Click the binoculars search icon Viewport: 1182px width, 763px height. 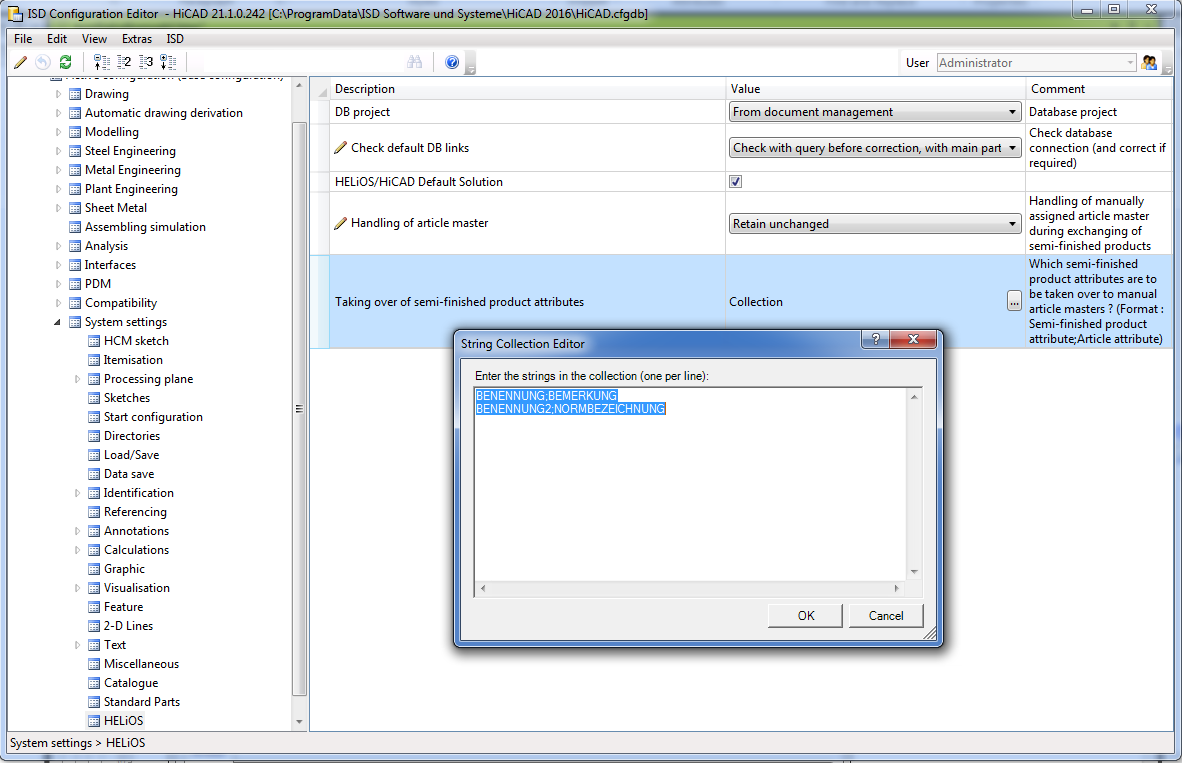pos(415,63)
